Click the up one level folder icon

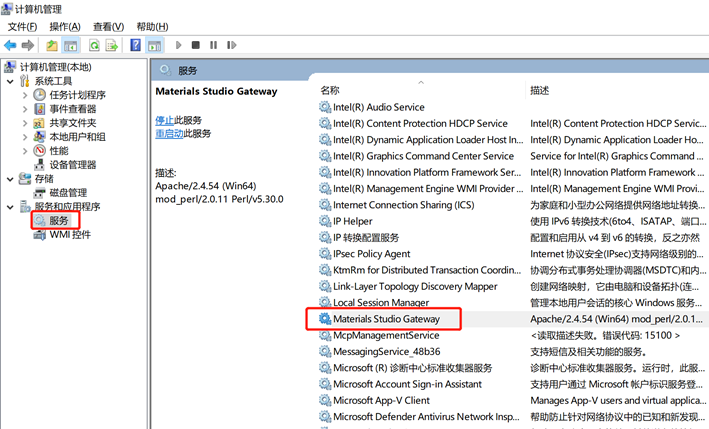[52, 45]
